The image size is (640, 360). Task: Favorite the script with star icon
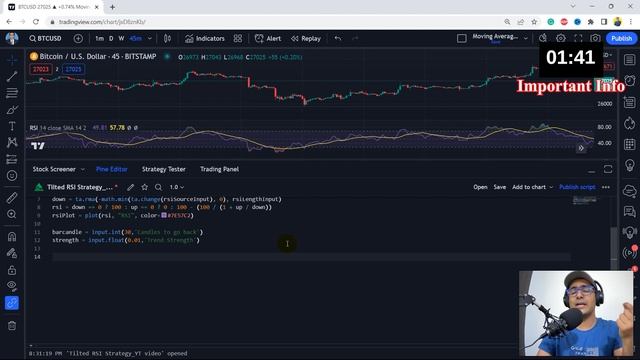144,187
